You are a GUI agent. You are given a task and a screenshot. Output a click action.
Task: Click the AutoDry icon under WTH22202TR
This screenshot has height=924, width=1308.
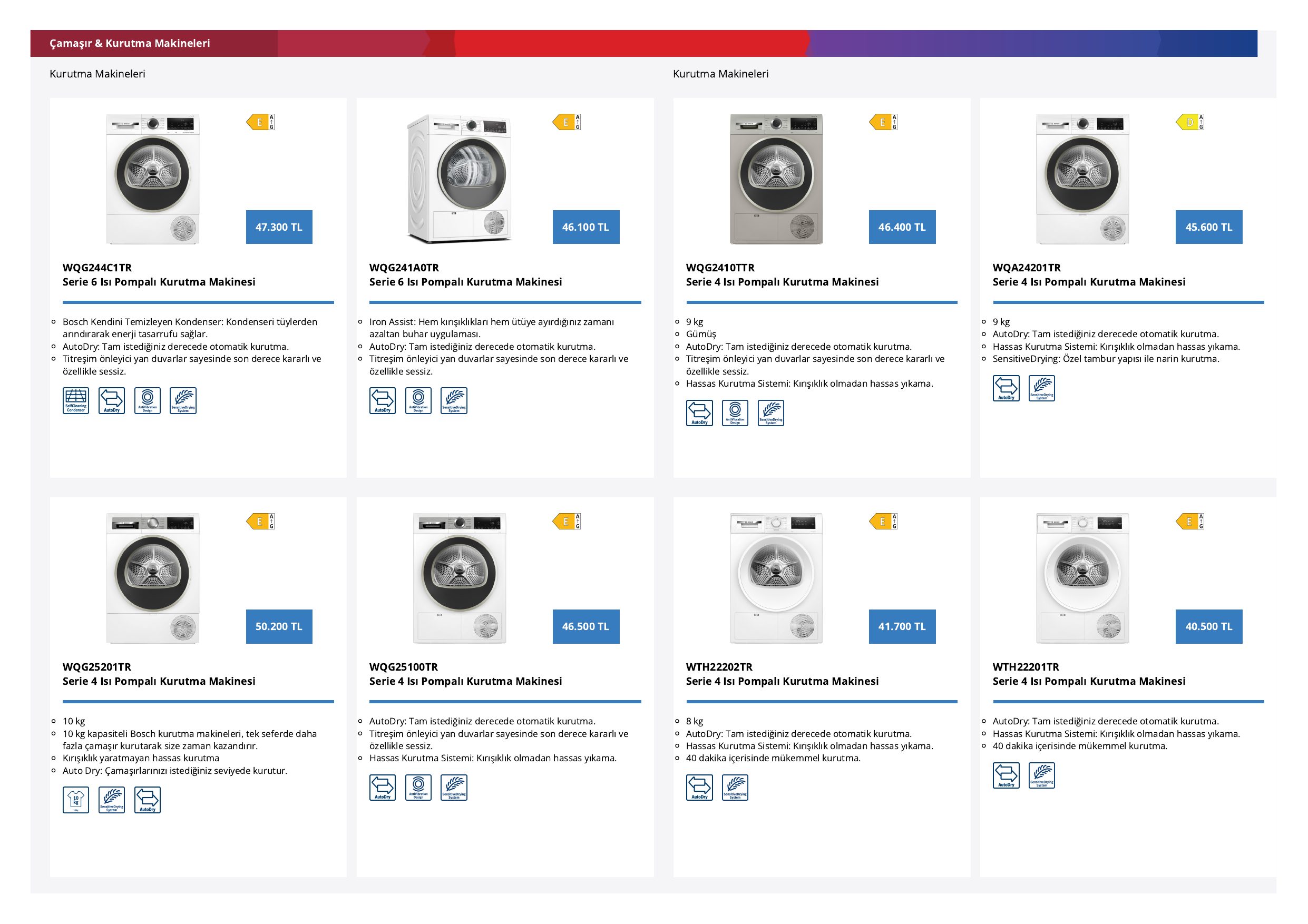coord(699,788)
